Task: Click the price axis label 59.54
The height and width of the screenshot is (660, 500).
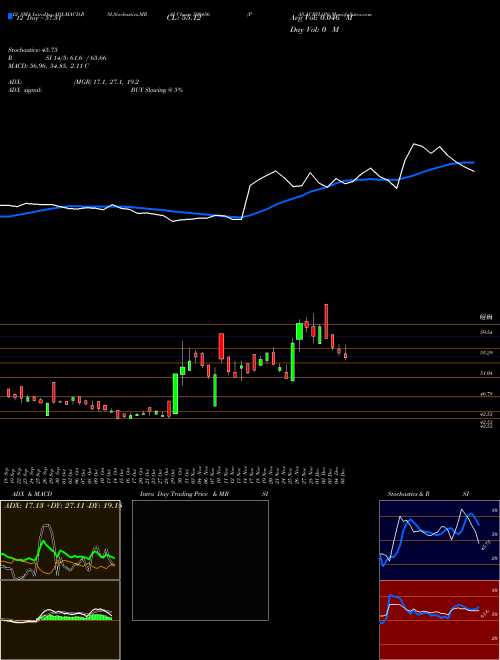Action: point(486,332)
